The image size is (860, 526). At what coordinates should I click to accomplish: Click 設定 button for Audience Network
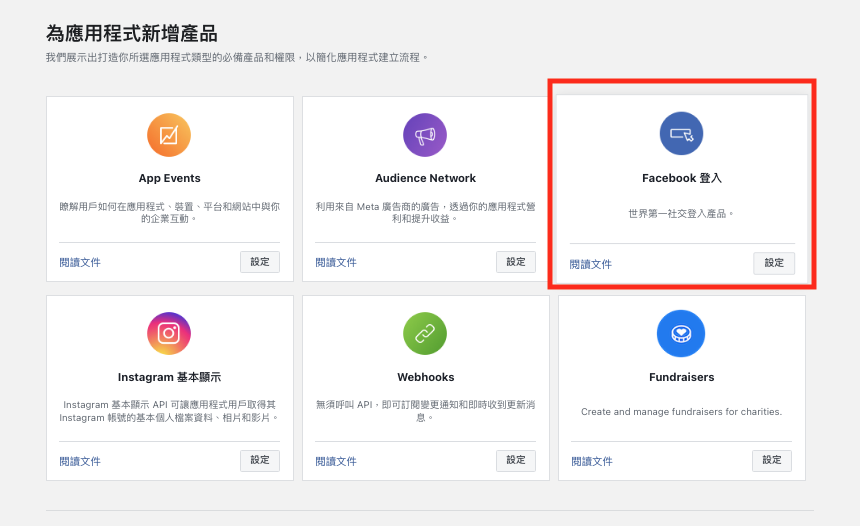coord(516,262)
